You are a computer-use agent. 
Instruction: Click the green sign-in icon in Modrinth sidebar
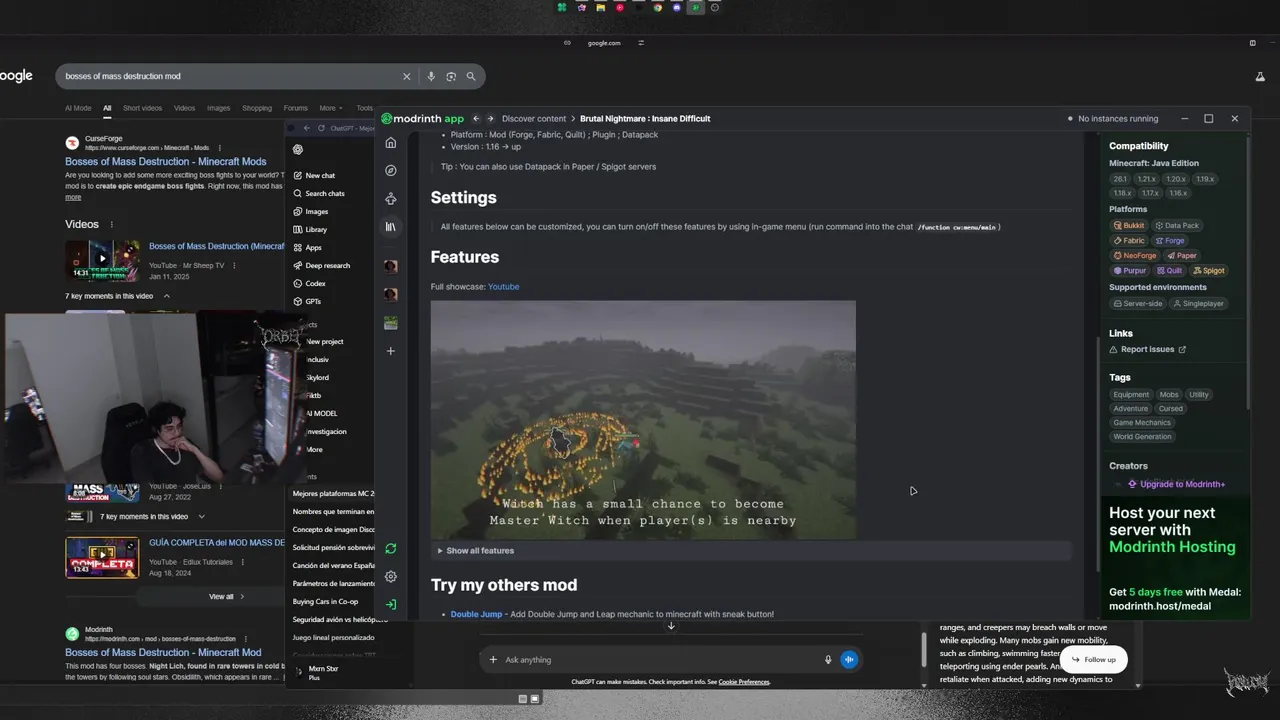(391, 605)
